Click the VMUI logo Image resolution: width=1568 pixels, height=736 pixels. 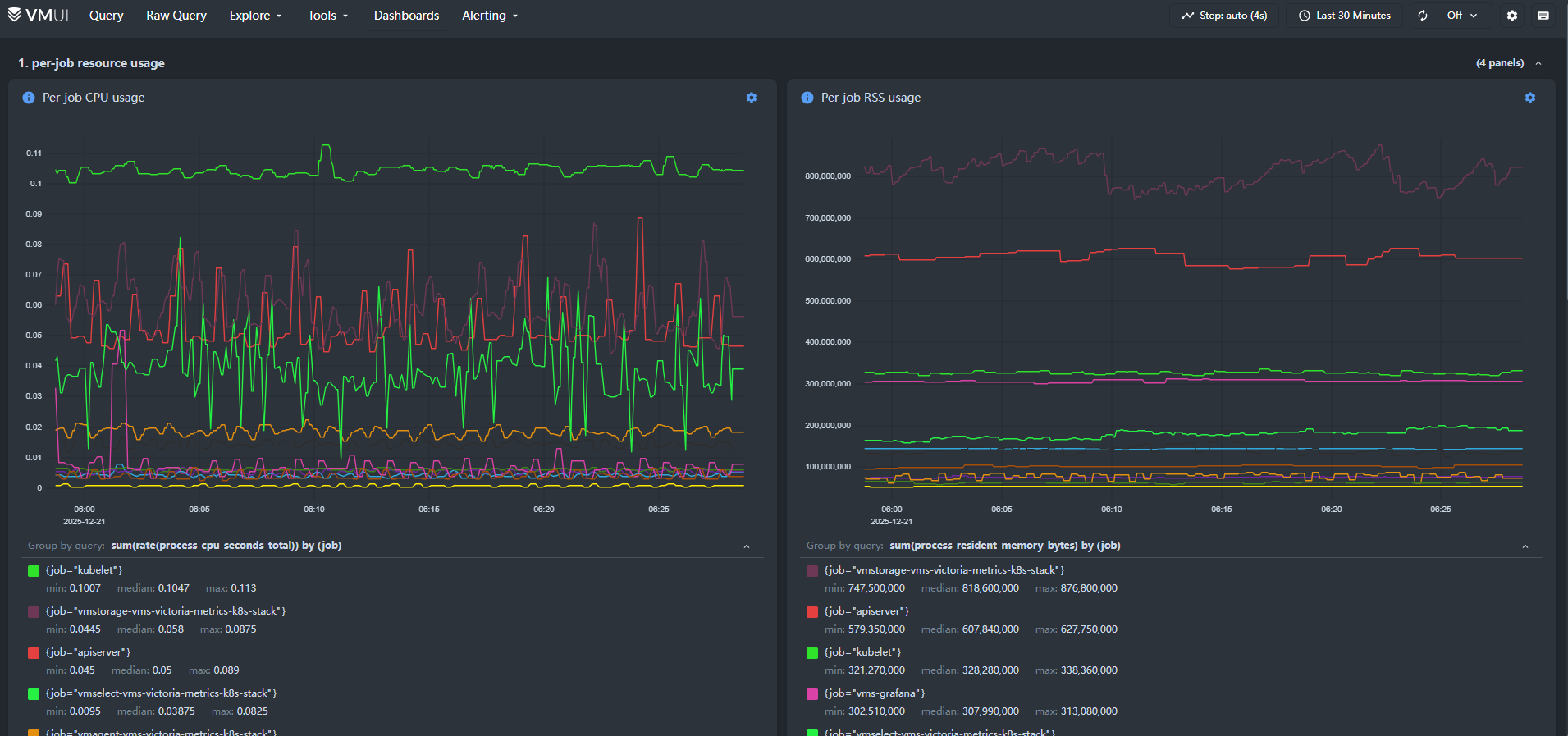38,16
